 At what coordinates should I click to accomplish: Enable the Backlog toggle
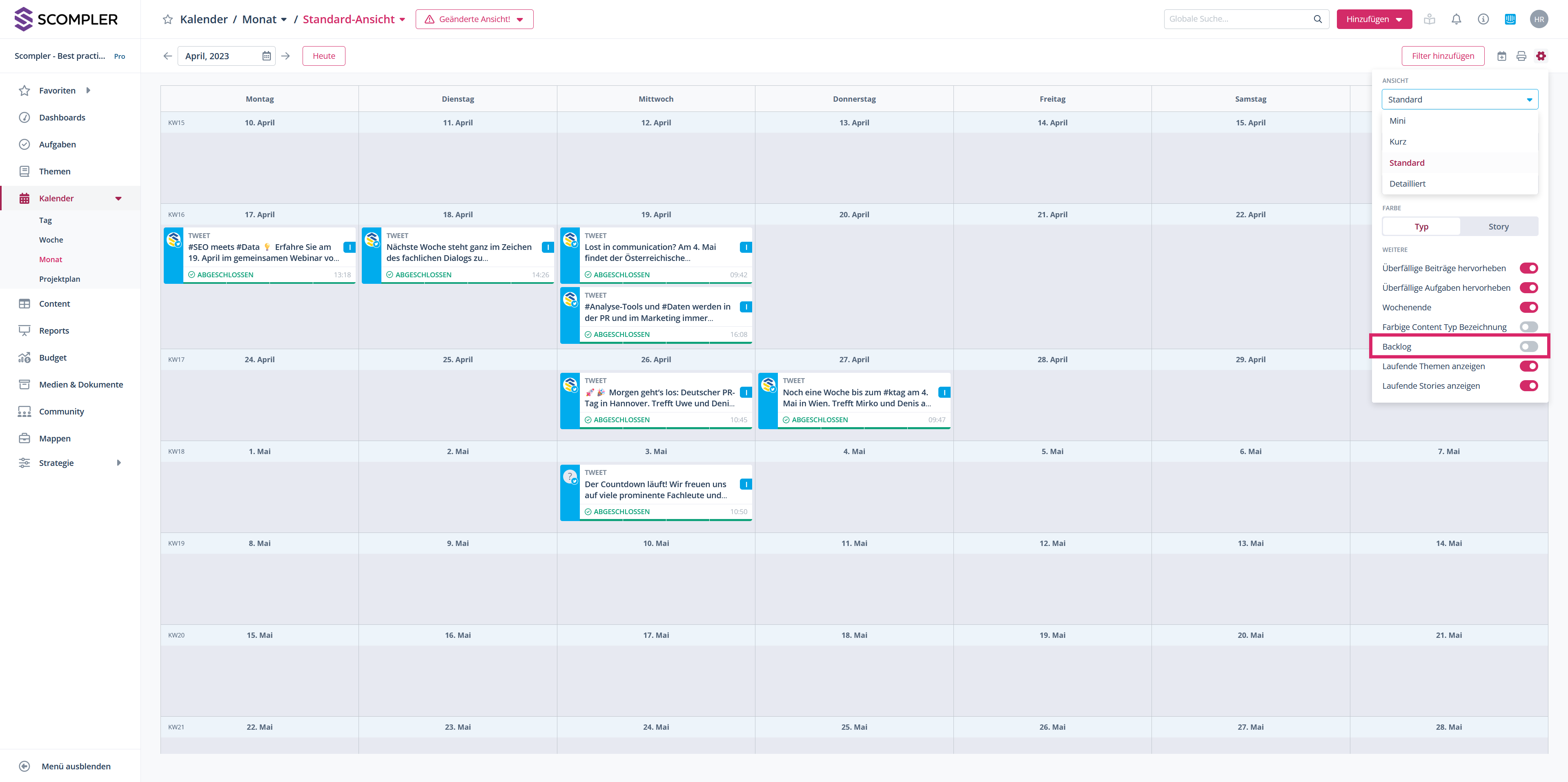pos(1528,347)
